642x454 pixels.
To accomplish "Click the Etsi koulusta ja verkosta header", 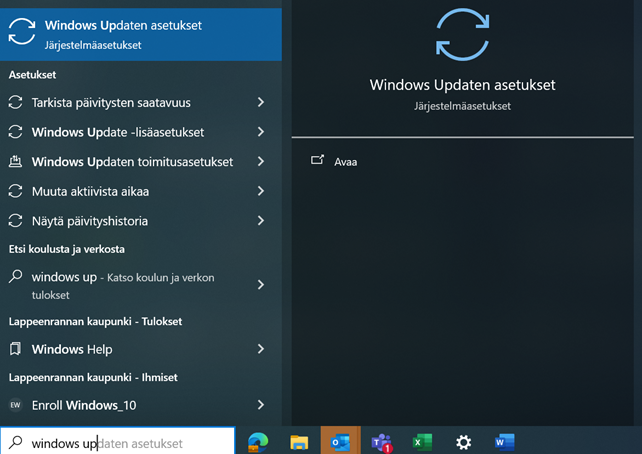I will [x=67, y=249].
